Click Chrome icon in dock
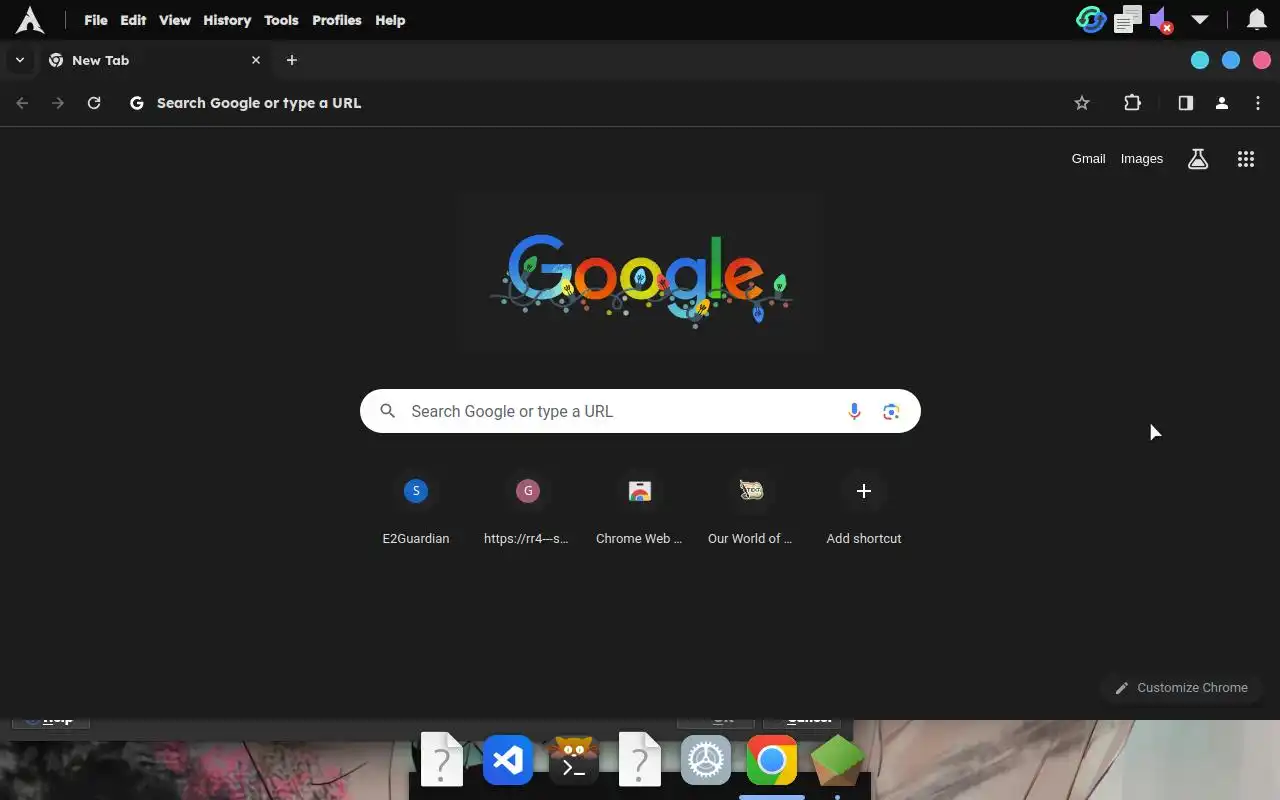1280x800 pixels. pos(772,761)
